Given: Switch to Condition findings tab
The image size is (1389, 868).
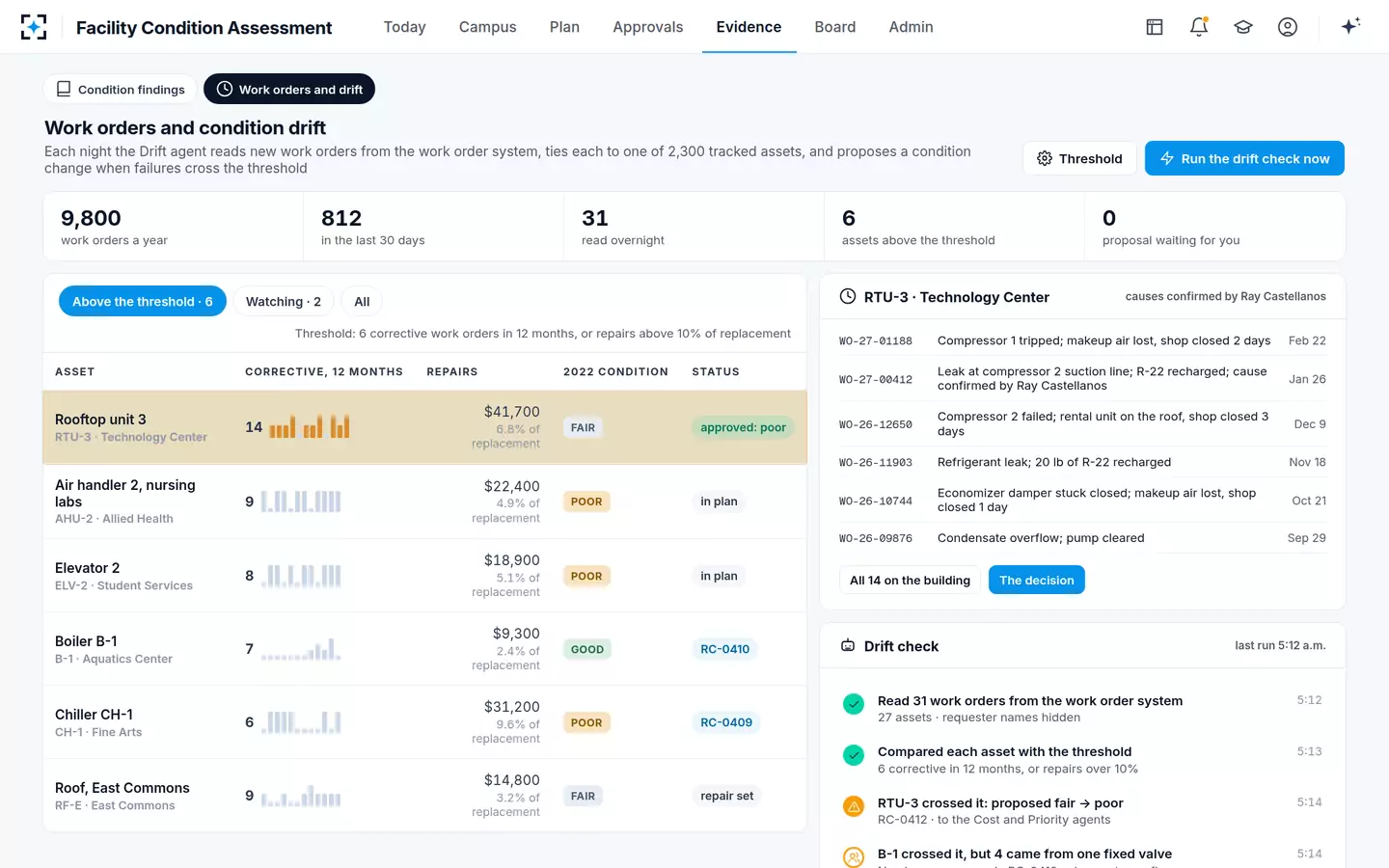Looking at the screenshot, I should pyautogui.click(x=121, y=90).
